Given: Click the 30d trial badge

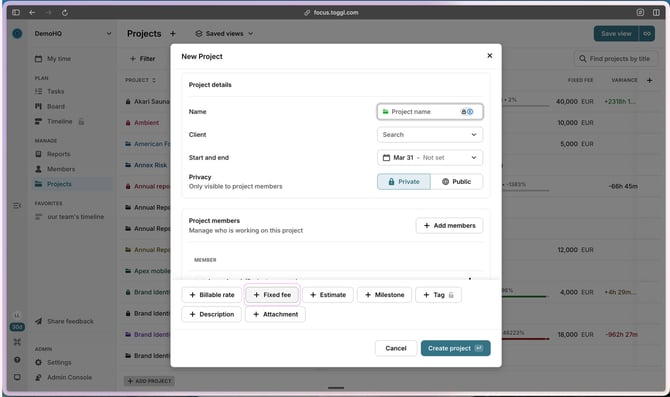Looking at the screenshot, I should coord(17,327).
